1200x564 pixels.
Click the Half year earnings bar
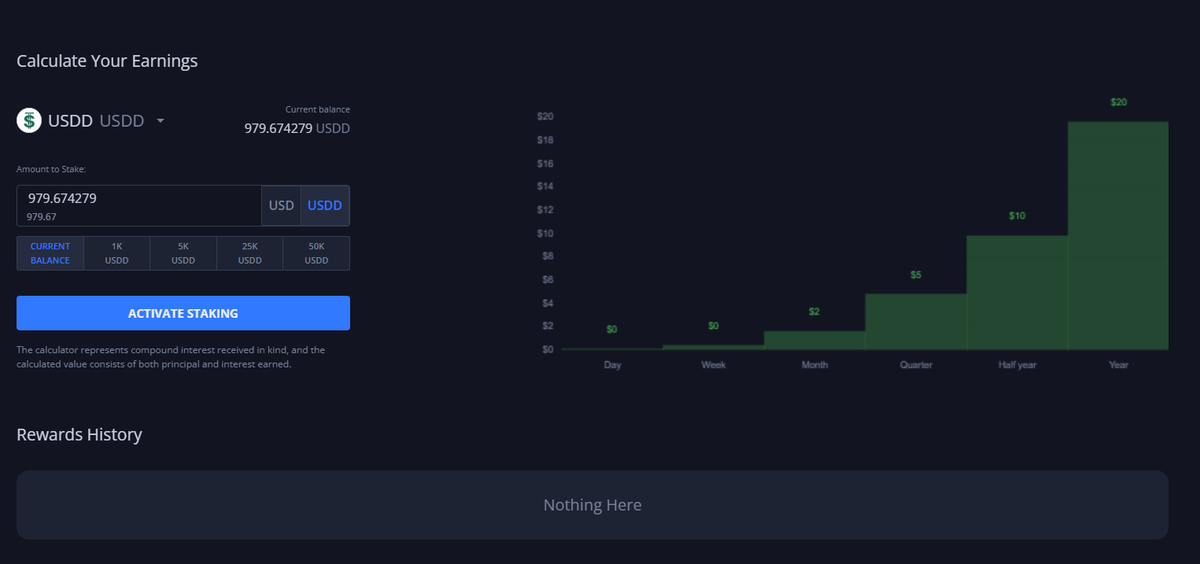point(1017,293)
